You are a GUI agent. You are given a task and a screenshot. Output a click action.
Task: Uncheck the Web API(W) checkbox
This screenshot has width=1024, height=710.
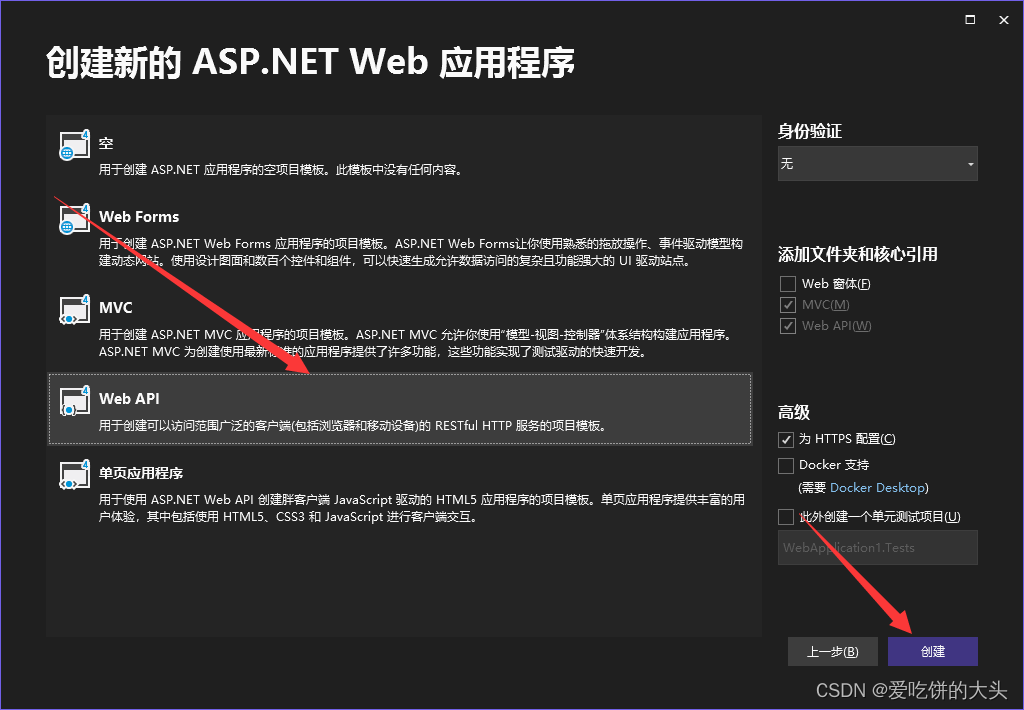point(787,325)
